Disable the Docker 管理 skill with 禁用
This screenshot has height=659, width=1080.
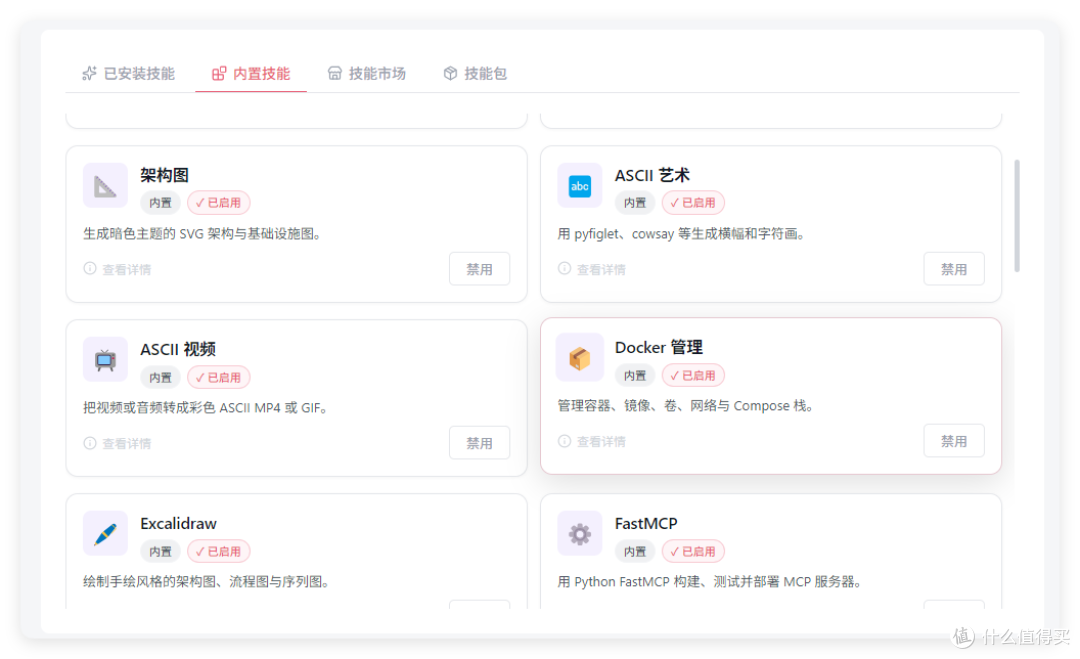click(953, 441)
